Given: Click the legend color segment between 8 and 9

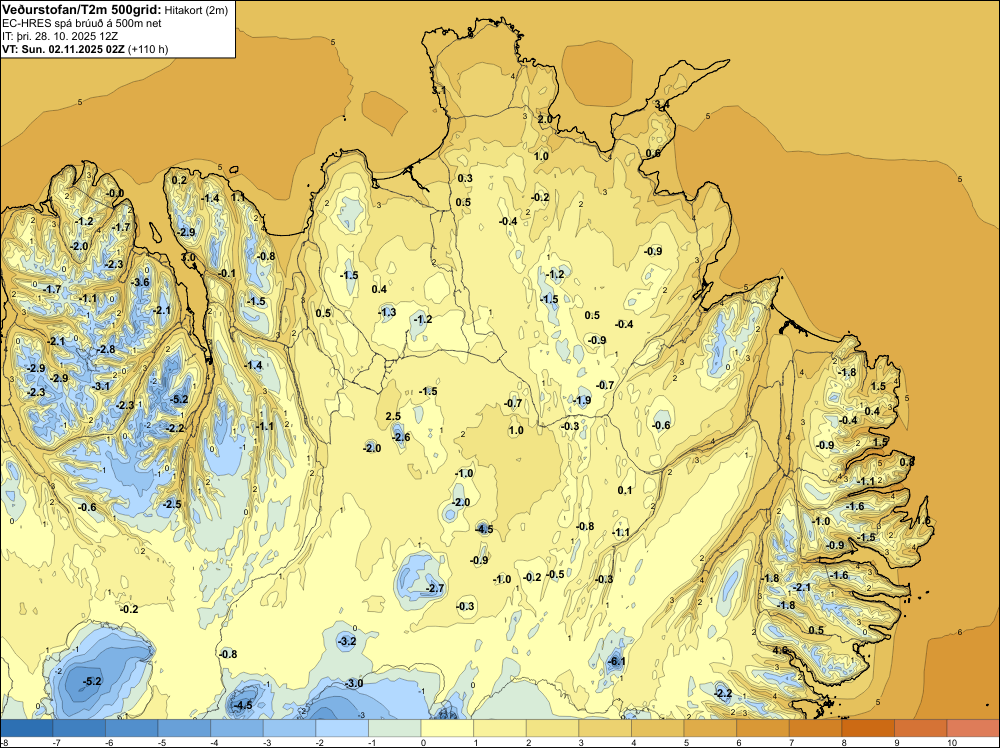Looking at the screenshot, I should (868, 728).
